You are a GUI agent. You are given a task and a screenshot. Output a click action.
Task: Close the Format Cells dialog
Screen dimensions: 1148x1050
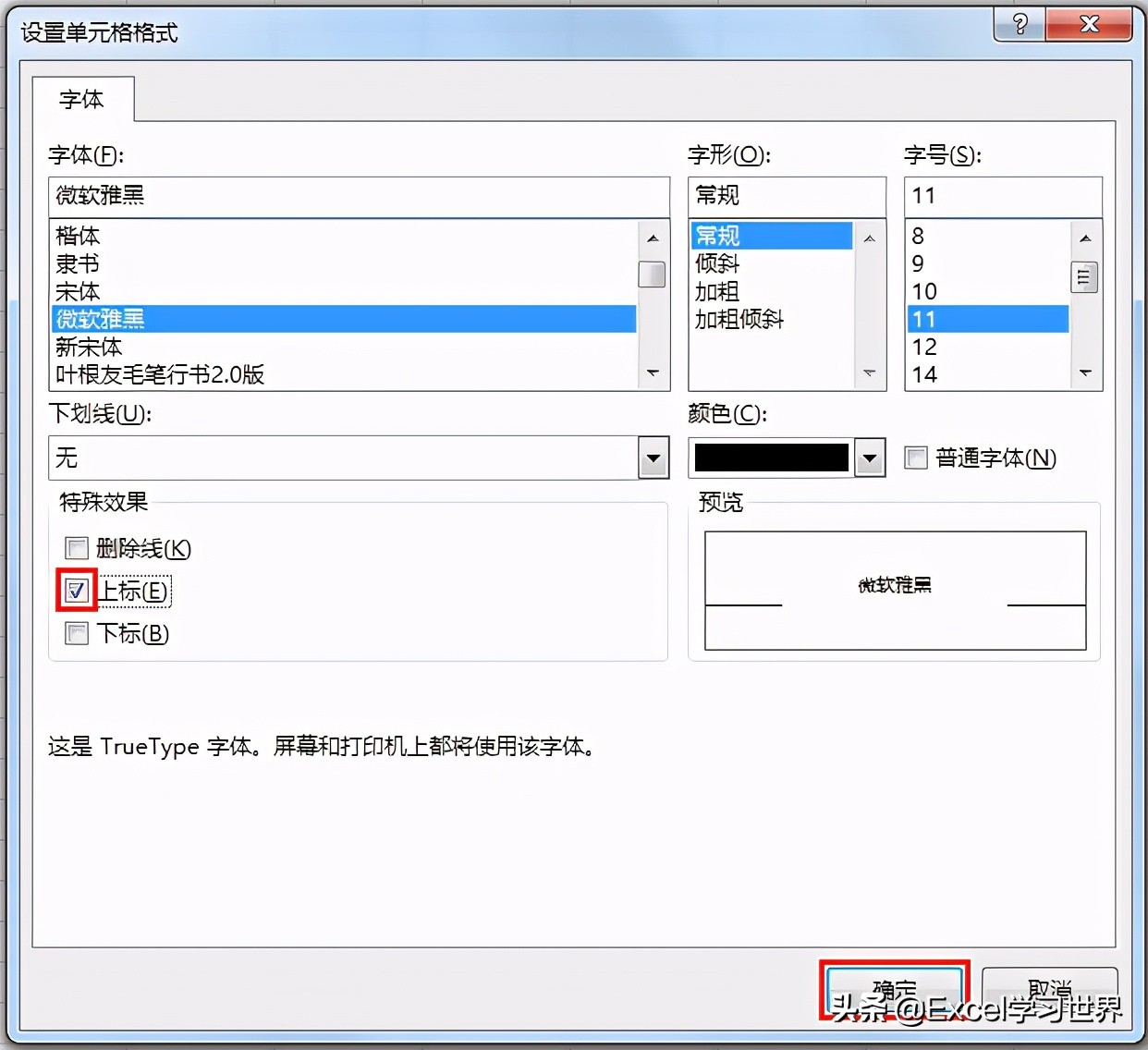click(1089, 24)
